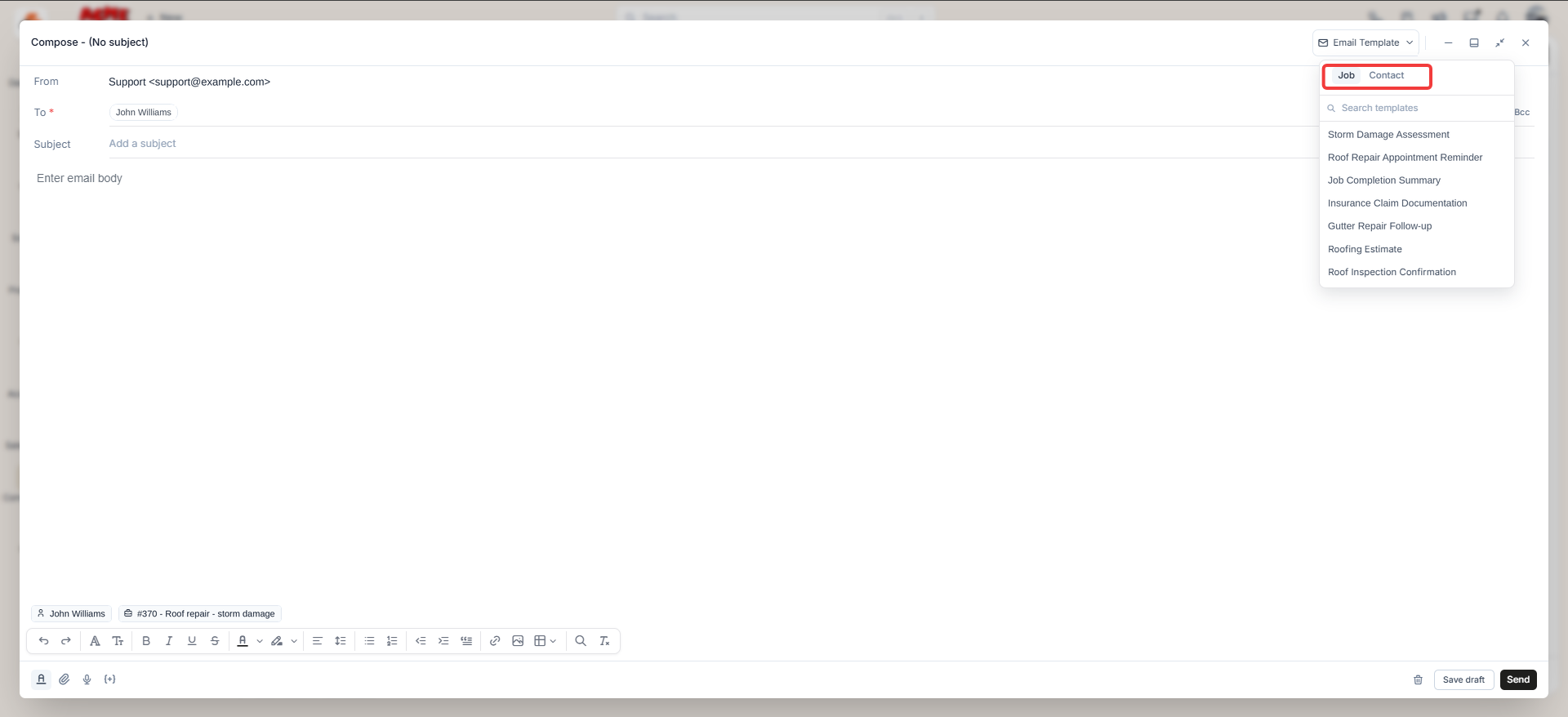Toggle bold formatting

point(146,641)
